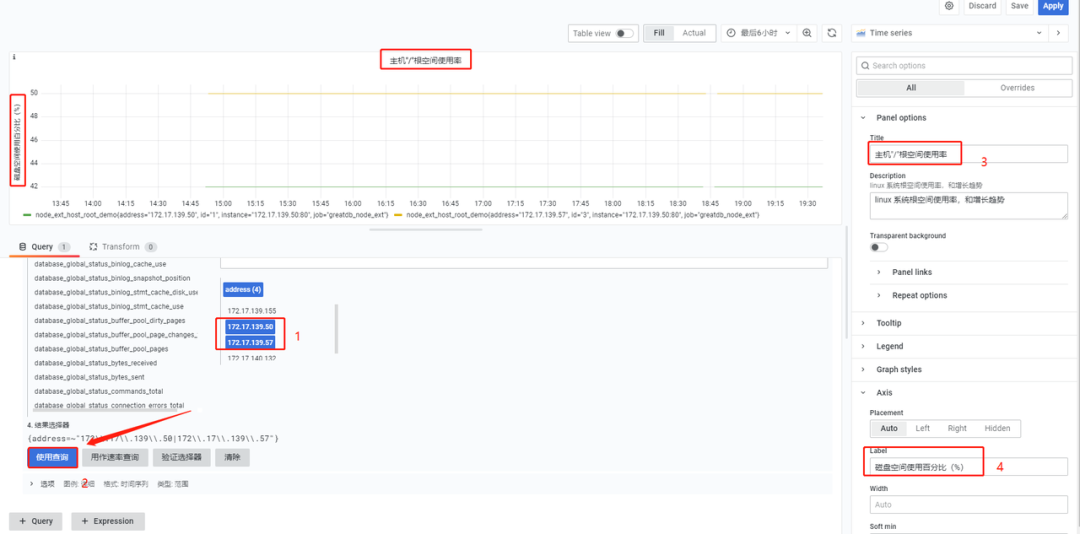Click the zoom out time range icon
The image size is (1080, 534).
(807, 33)
